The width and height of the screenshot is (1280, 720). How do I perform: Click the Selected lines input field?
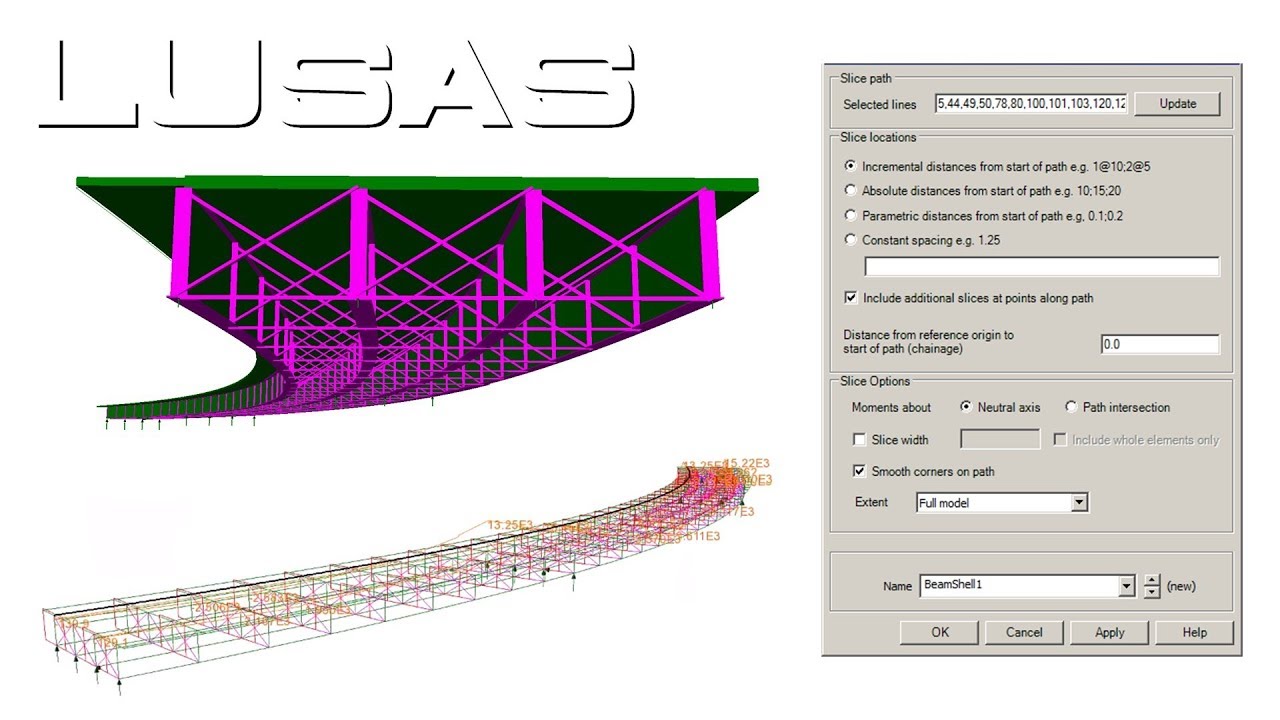1031,104
